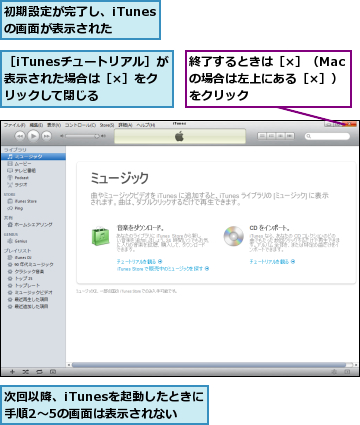The image size is (360, 425).
Task: Select the 最近再生した項目 playlist
Action: 33,299
